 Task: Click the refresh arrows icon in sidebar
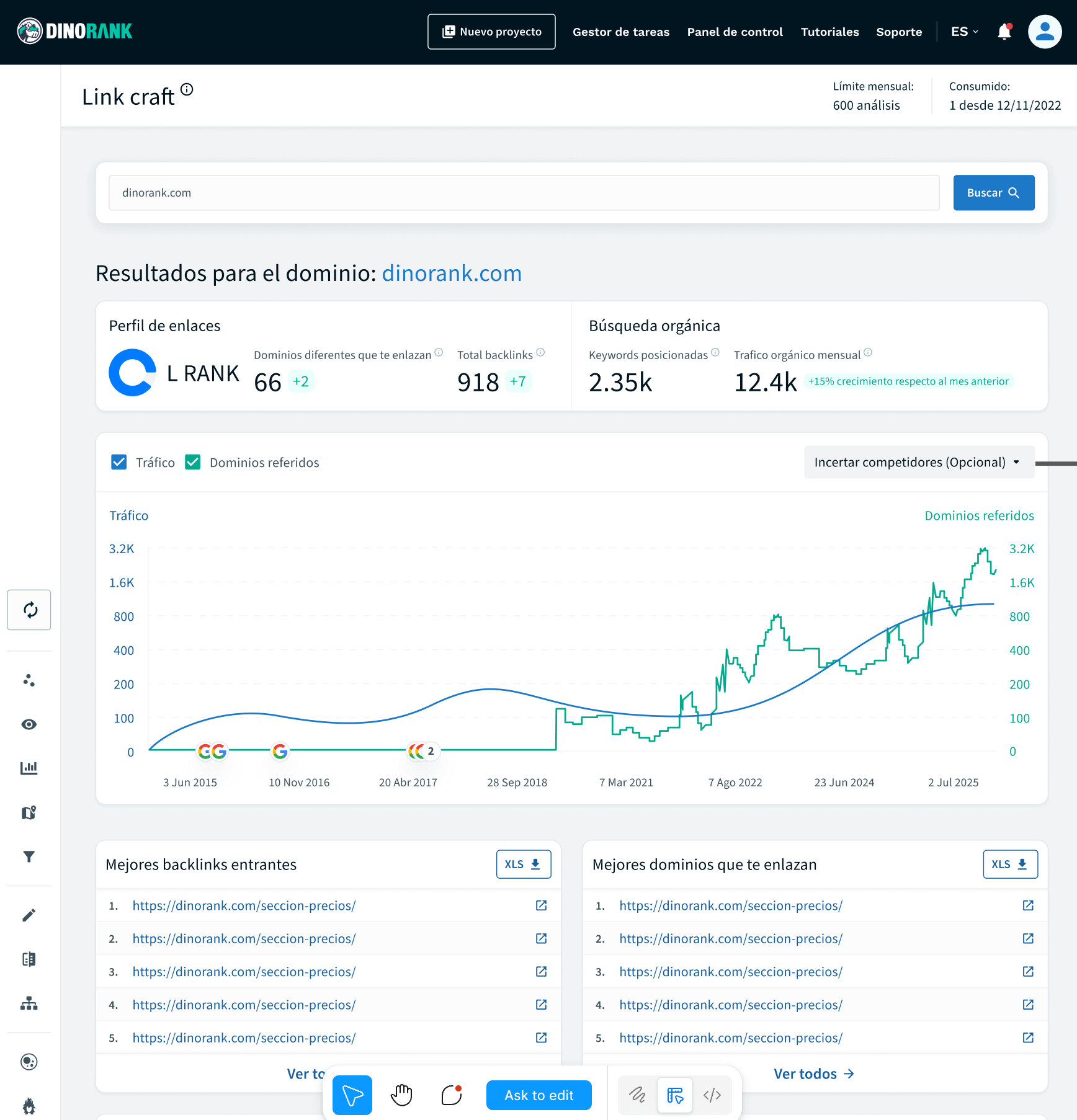pyautogui.click(x=29, y=610)
